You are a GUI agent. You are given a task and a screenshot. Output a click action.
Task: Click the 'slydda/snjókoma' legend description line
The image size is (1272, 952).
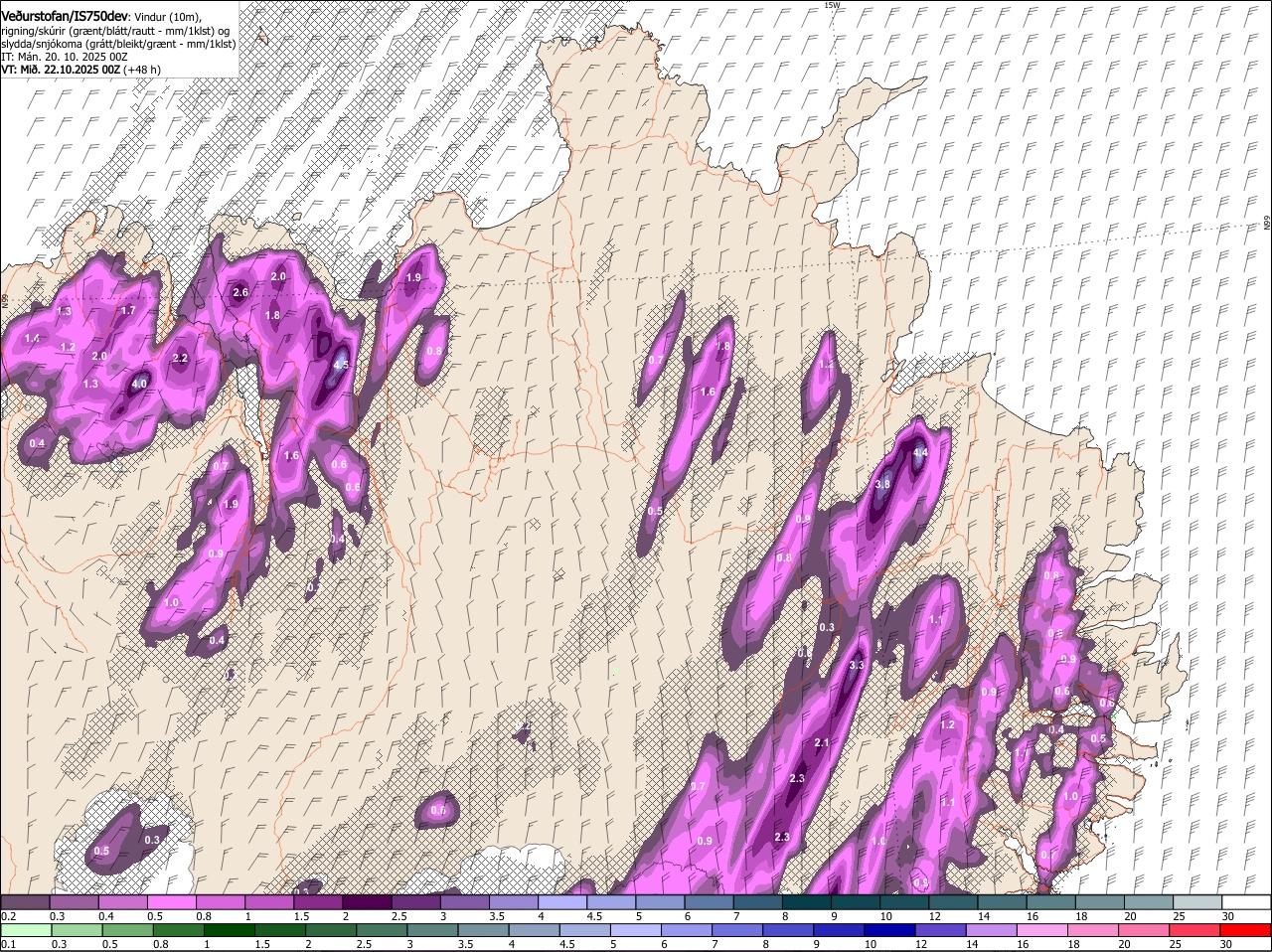[x=118, y=45]
